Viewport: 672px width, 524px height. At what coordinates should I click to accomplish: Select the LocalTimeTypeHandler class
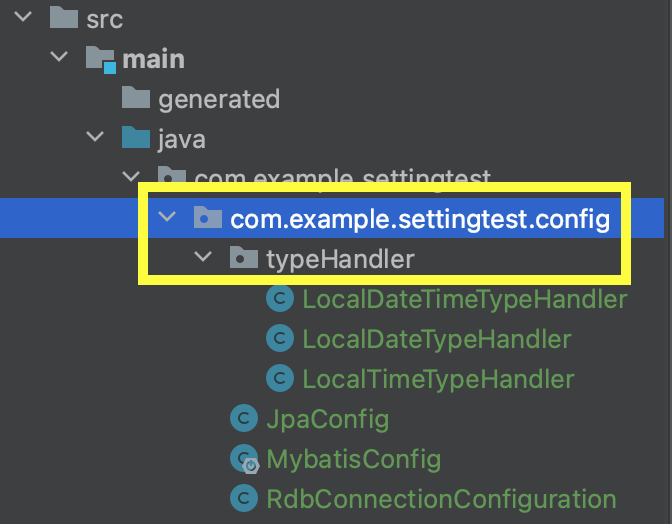[x=438, y=379]
